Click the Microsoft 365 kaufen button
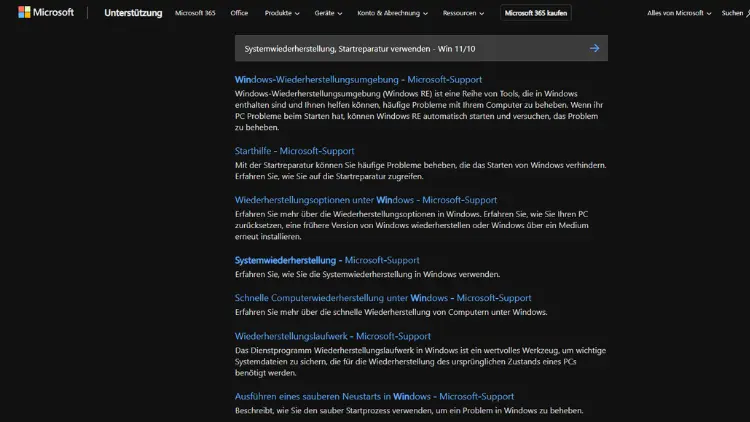Viewport: 750px width, 422px height. (536, 13)
